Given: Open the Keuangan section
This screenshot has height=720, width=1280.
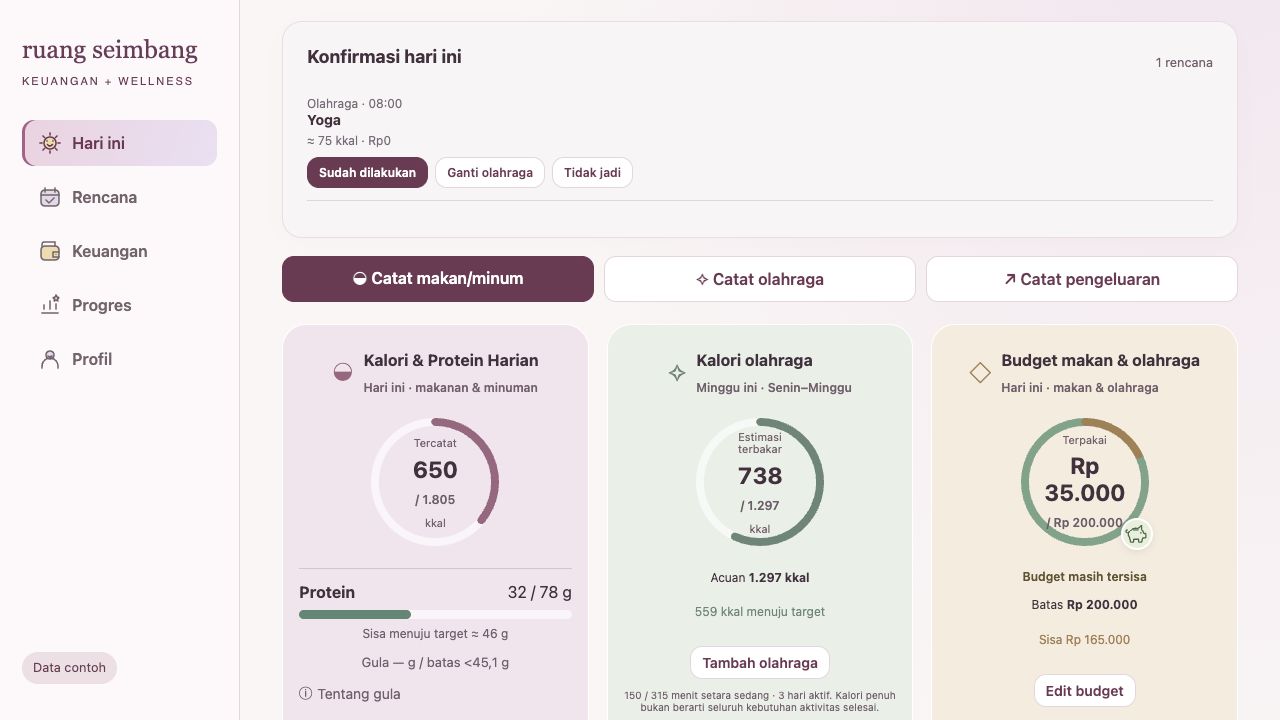Looking at the screenshot, I should [120, 251].
